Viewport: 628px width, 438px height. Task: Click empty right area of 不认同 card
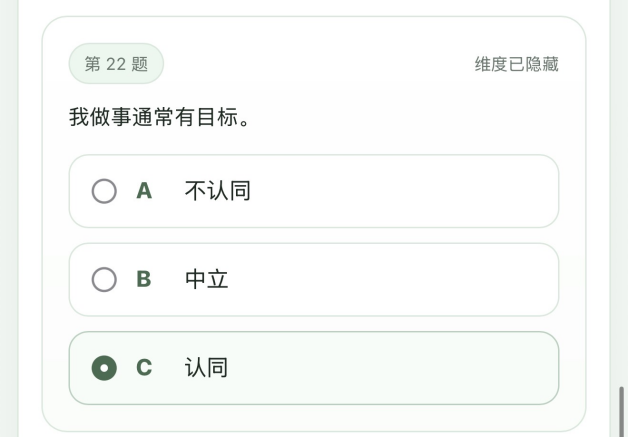(x=450, y=191)
